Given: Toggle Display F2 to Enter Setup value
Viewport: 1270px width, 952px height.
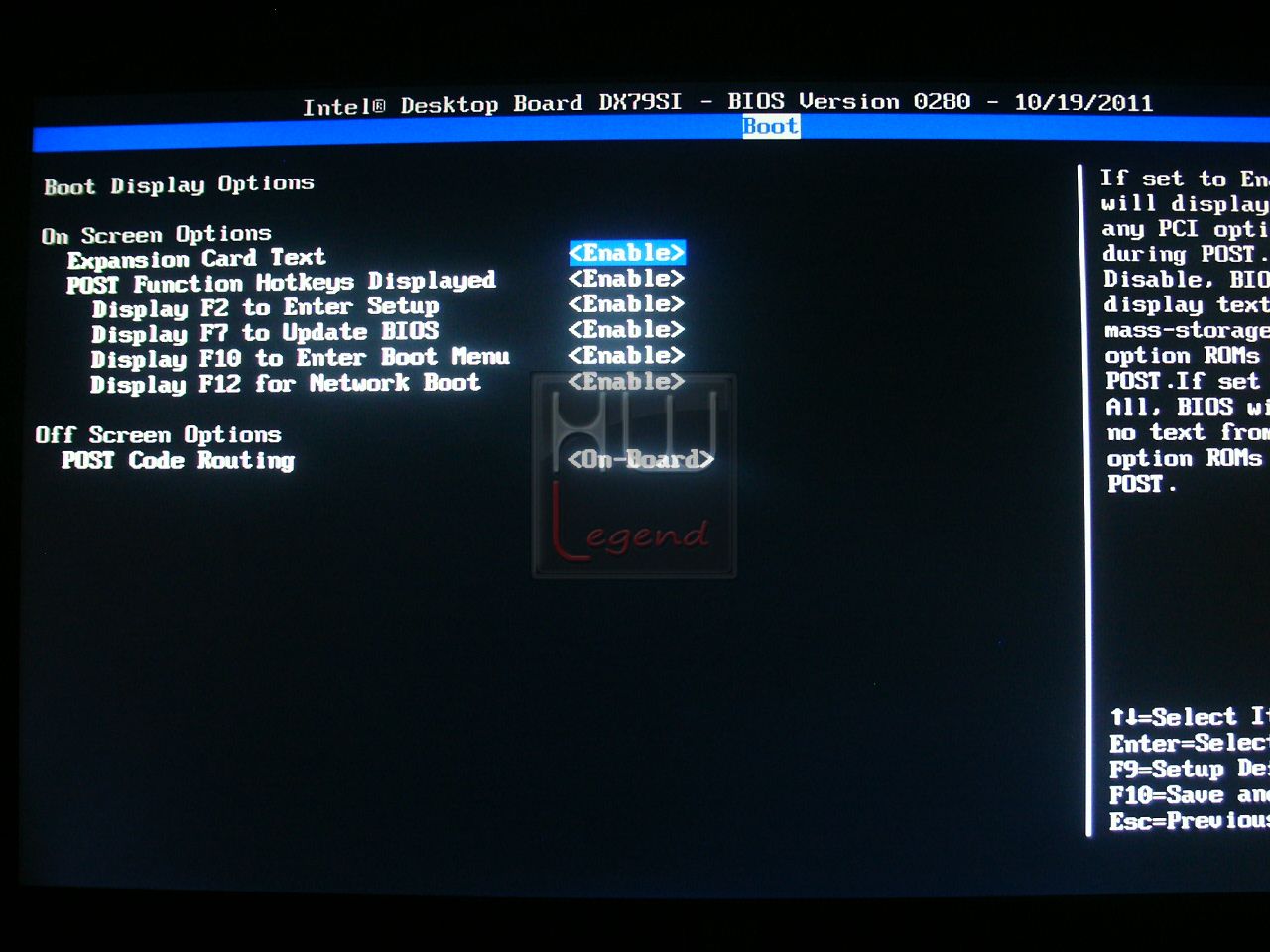Looking at the screenshot, I should [626, 304].
